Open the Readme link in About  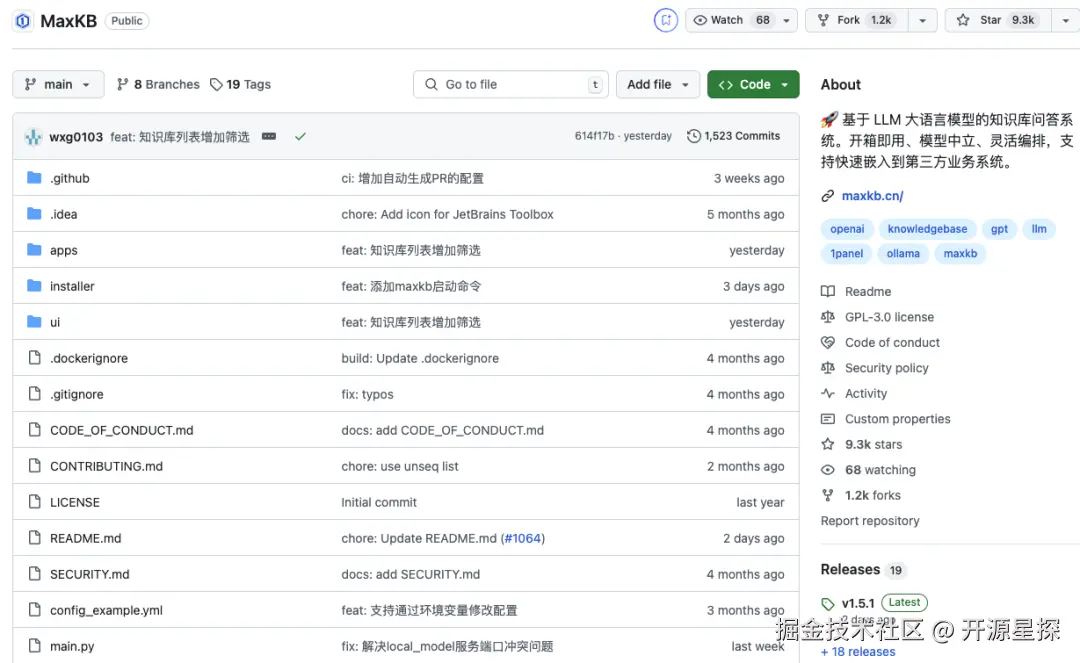[868, 291]
